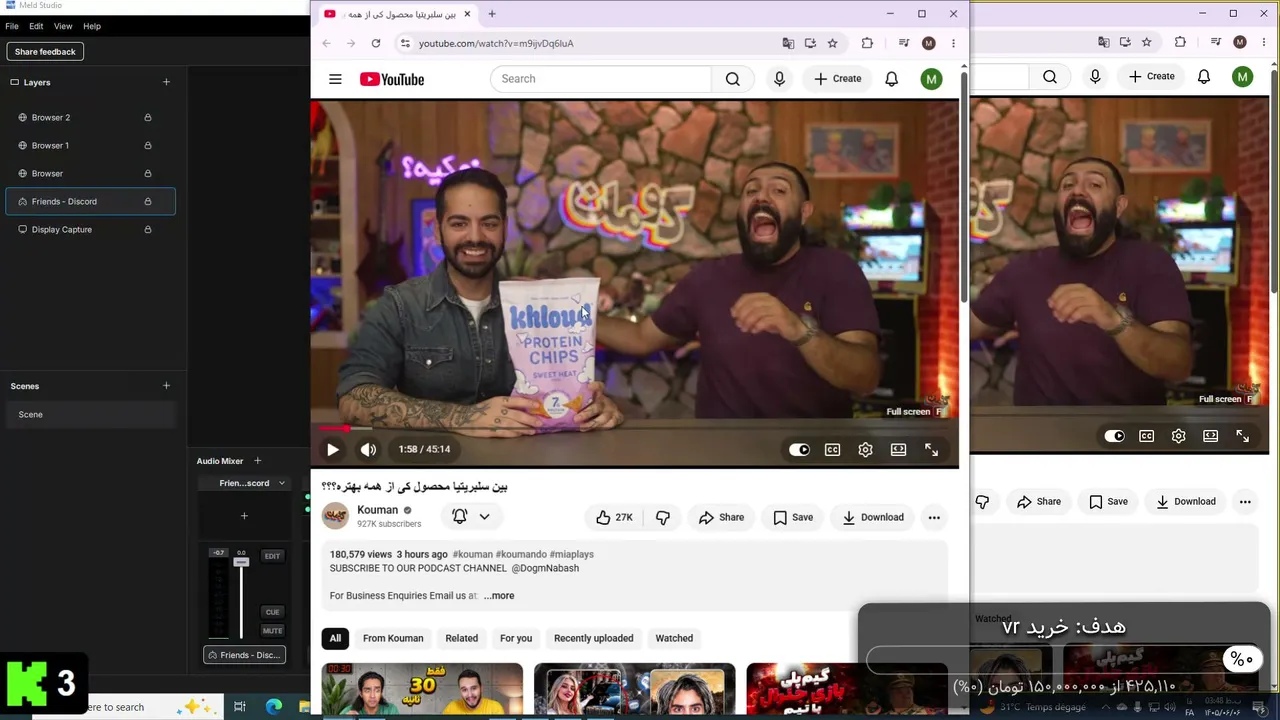Toggle lock on Browser 2 layer

148,118
